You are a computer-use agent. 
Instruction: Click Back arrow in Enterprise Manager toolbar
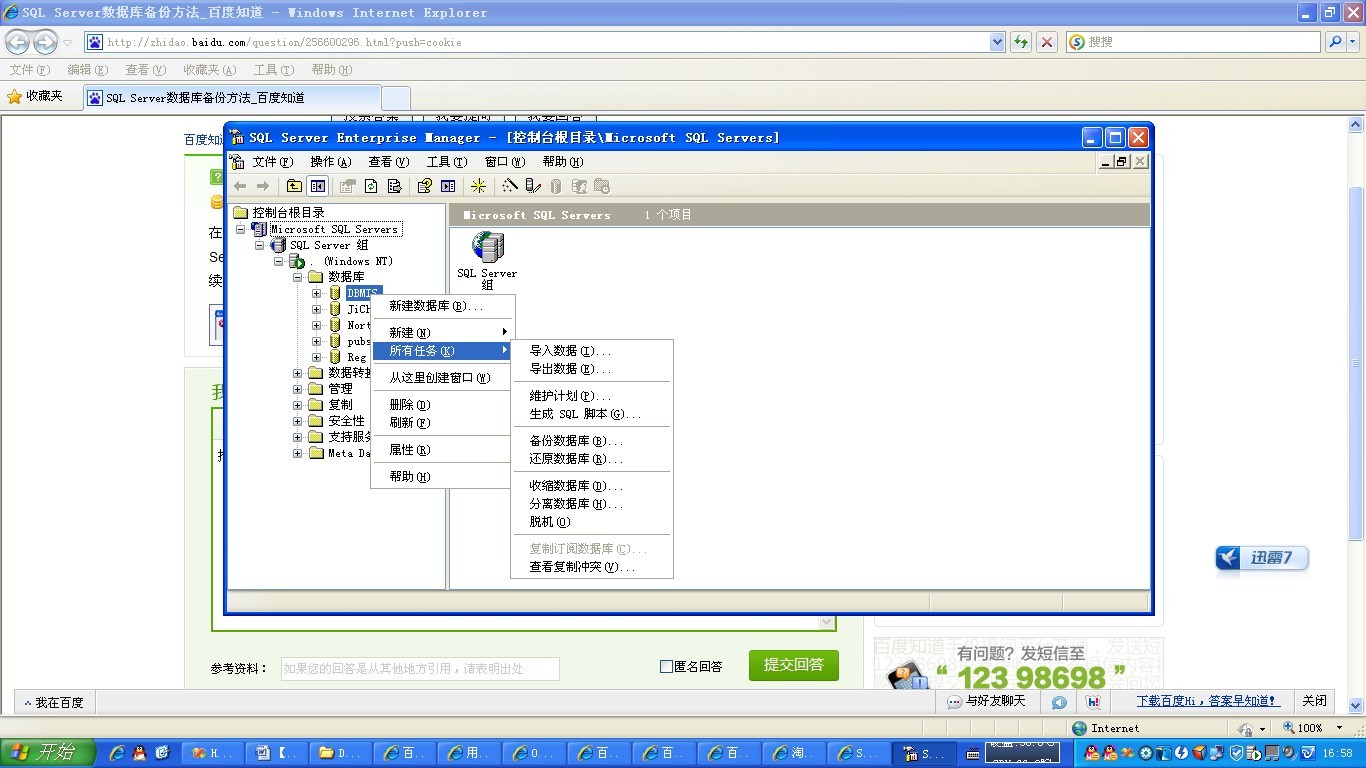[x=240, y=186]
